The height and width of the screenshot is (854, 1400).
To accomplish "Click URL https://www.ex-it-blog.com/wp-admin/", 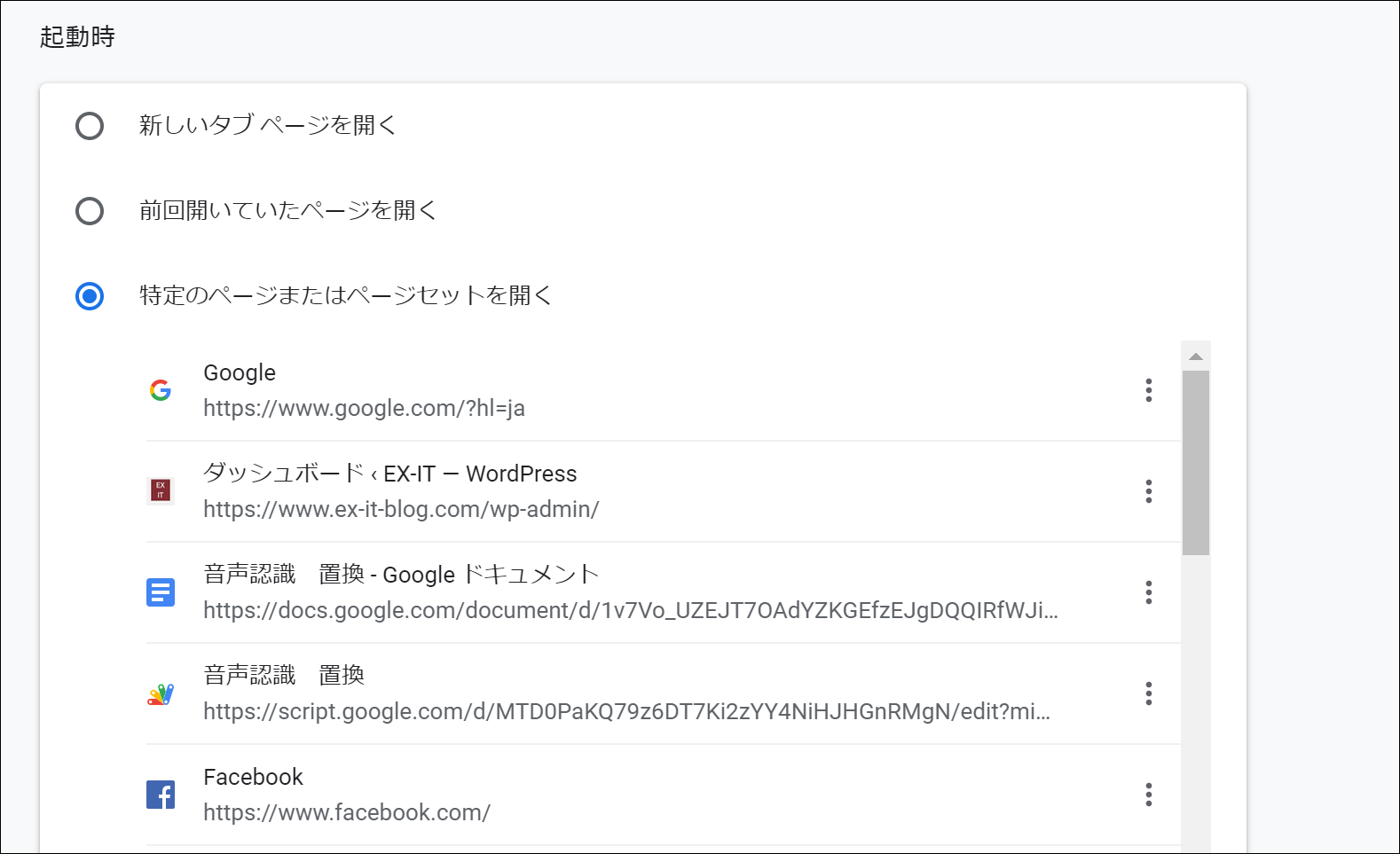I will pyautogui.click(x=401, y=509).
